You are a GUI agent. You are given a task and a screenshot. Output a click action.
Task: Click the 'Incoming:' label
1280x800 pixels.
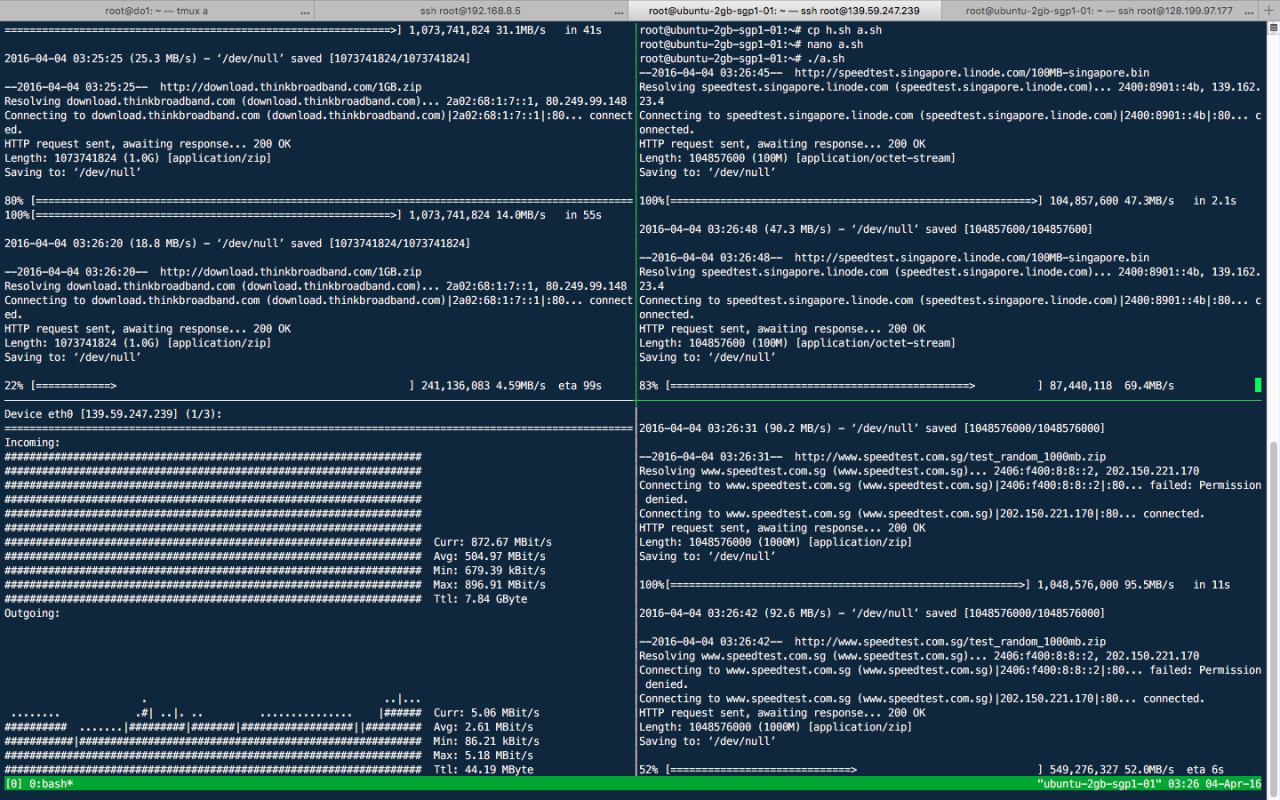32,442
